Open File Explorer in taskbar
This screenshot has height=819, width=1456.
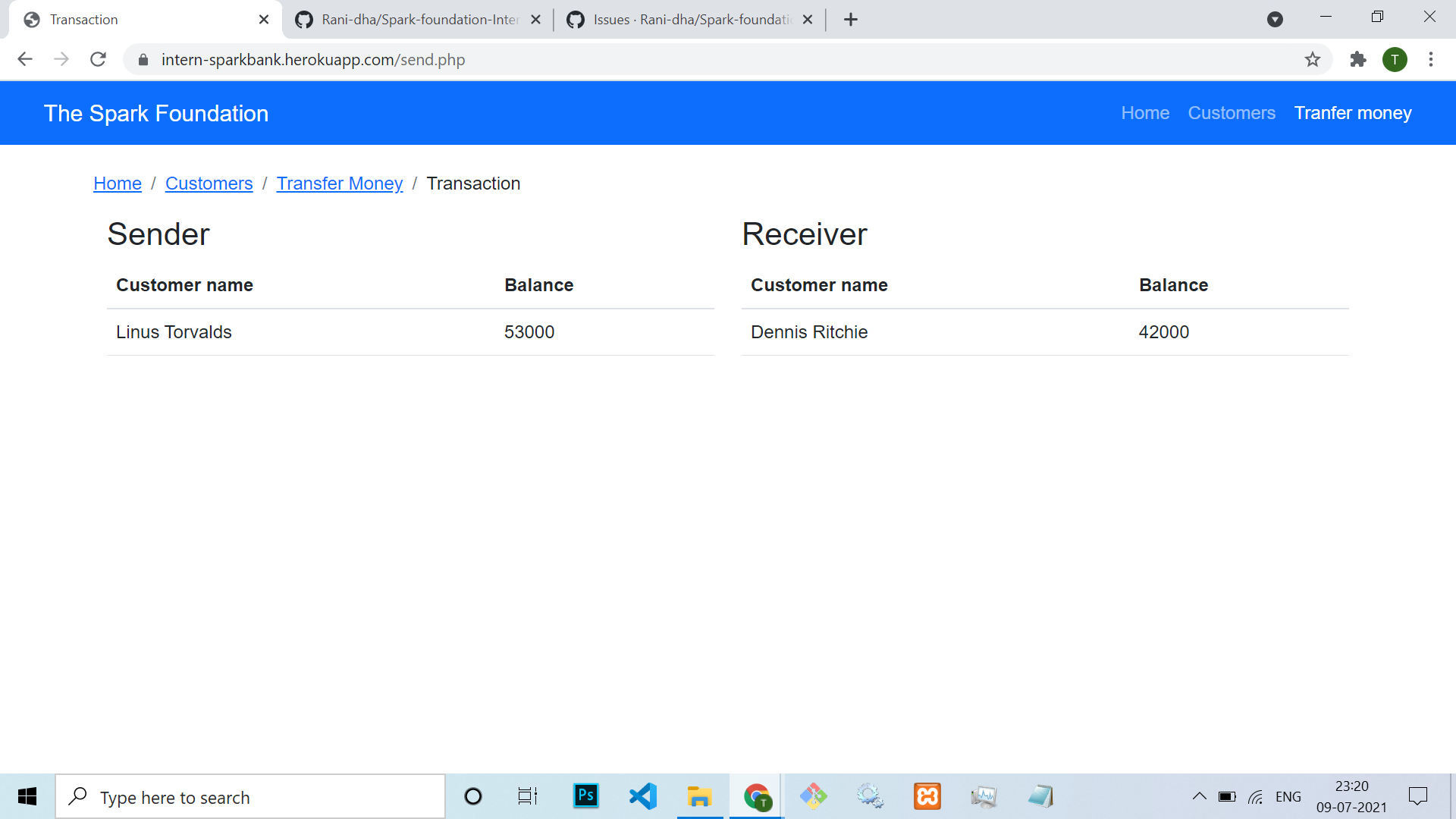coord(699,796)
